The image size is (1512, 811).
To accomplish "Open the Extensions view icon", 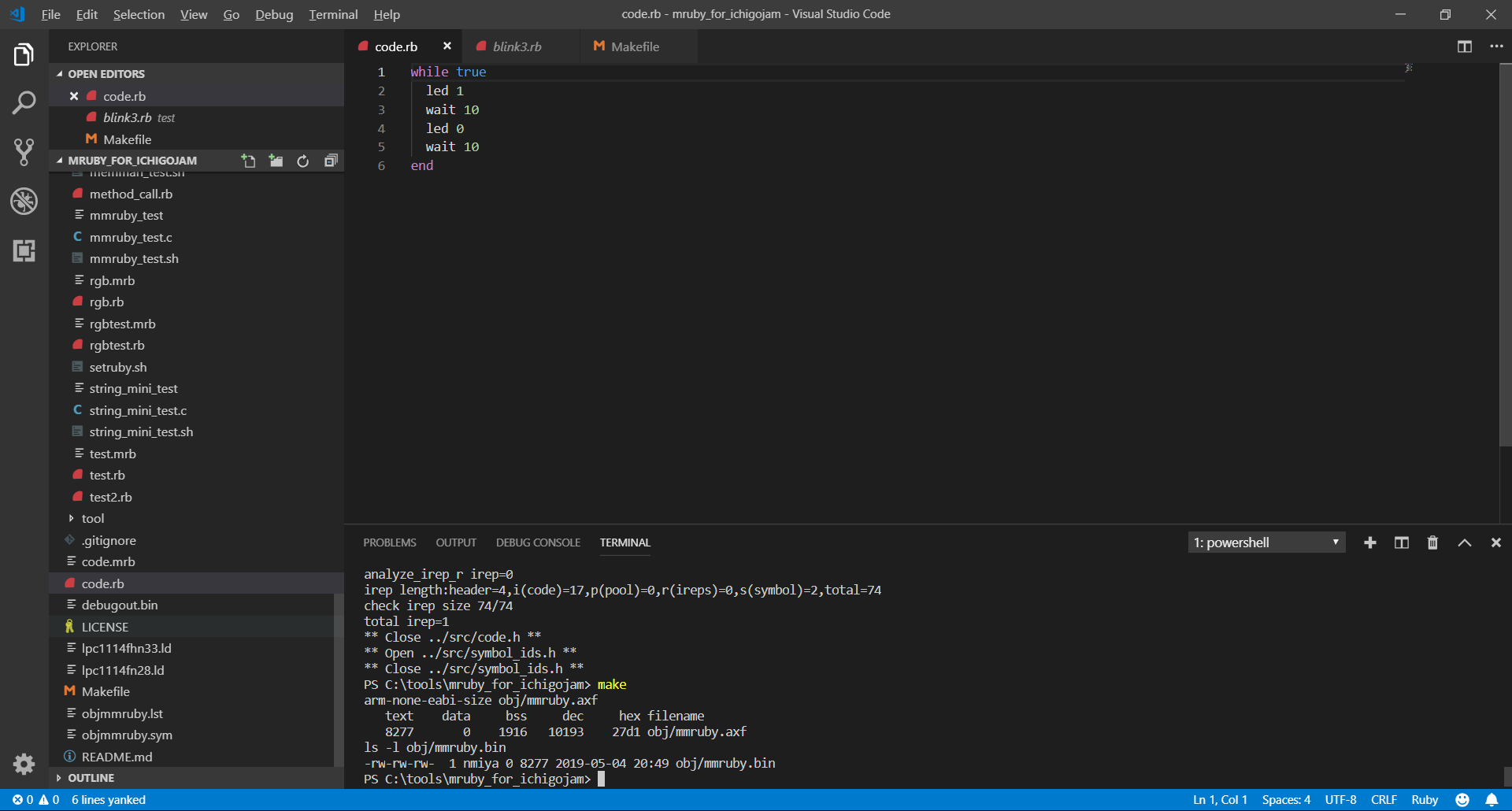I will [x=24, y=251].
